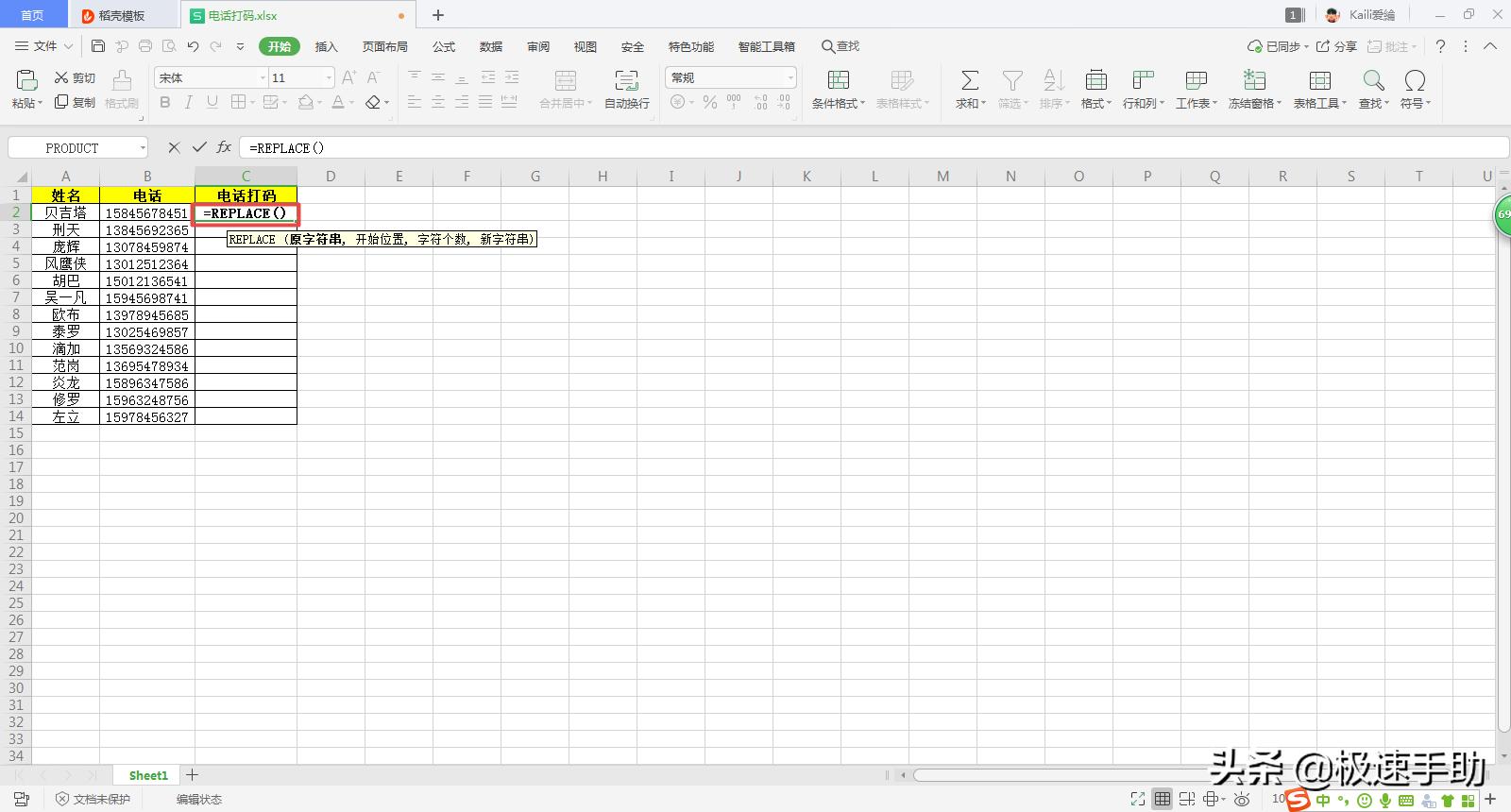
Task: Toggle Italic formatting
Action: 189,102
